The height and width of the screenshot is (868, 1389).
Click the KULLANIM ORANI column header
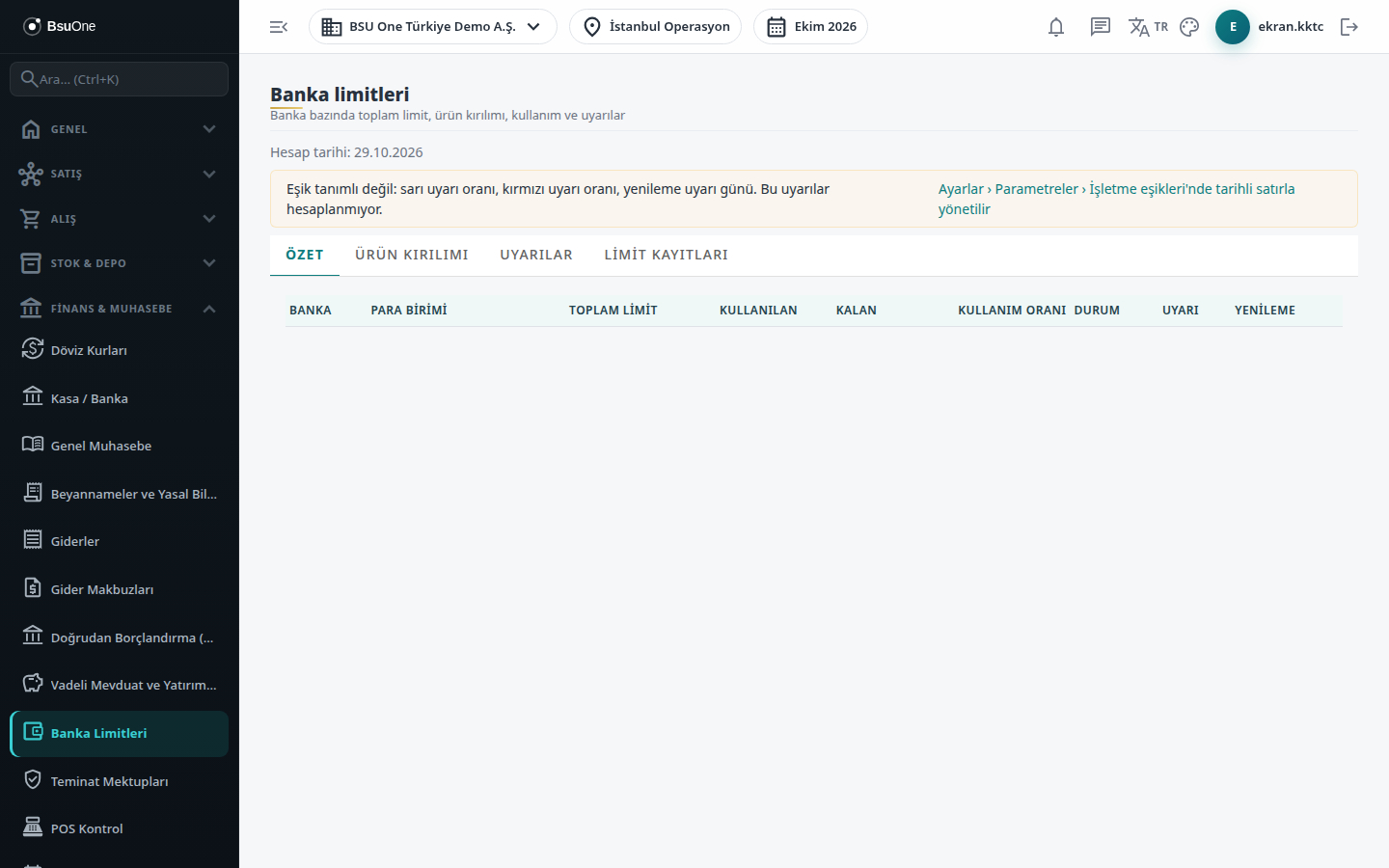1012,311
